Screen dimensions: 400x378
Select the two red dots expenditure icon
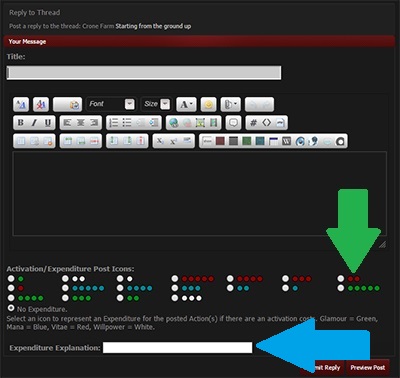[341, 278]
